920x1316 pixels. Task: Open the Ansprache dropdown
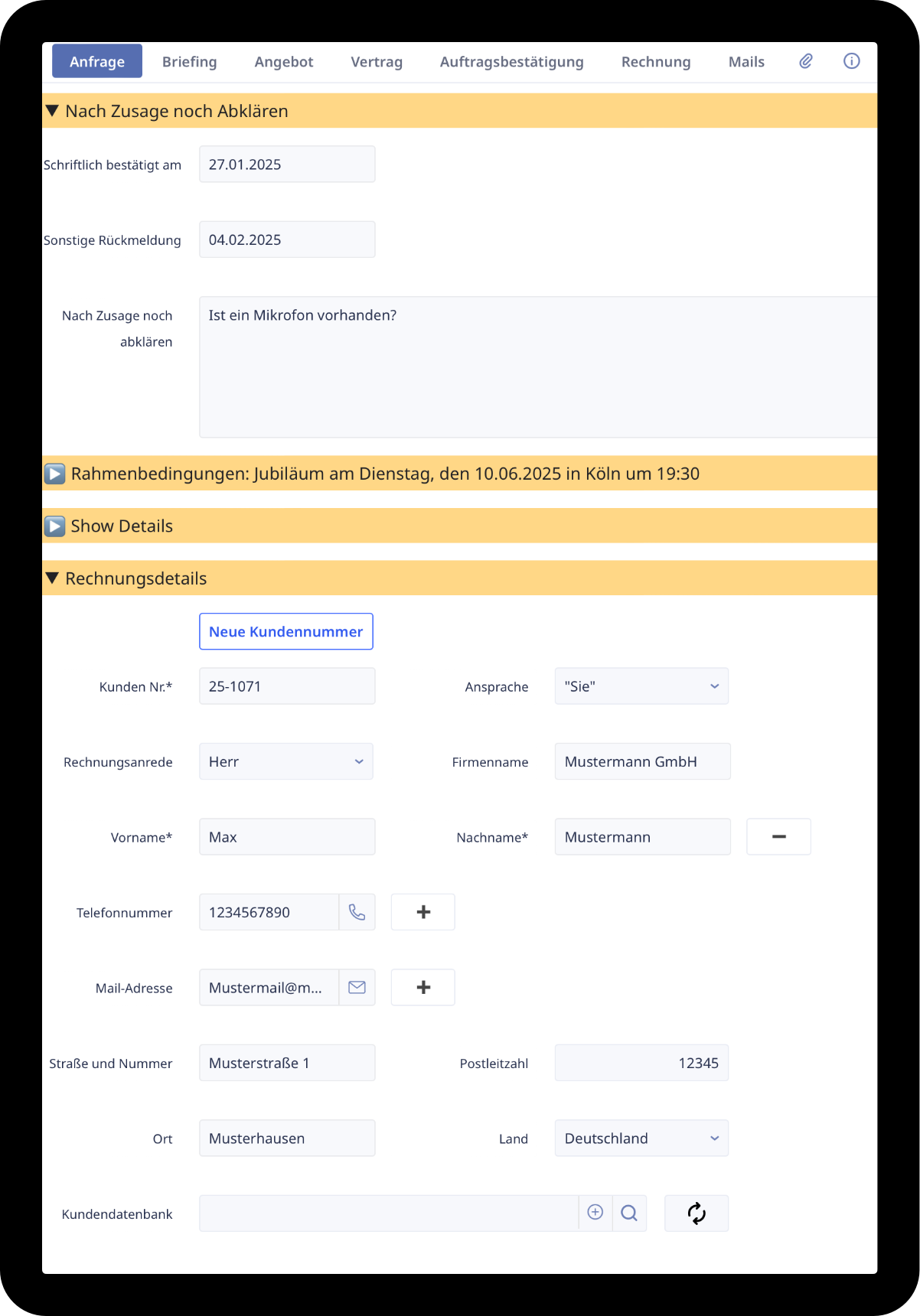pyautogui.click(x=641, y=686)
